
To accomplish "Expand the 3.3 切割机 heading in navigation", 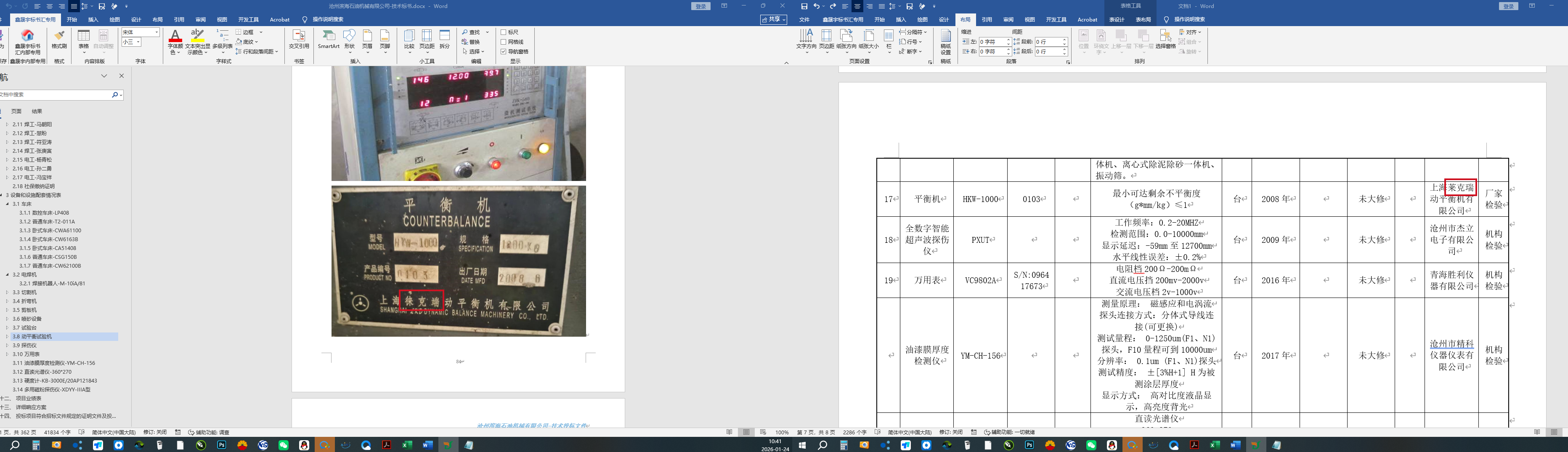I will click(x=7, y=292).
